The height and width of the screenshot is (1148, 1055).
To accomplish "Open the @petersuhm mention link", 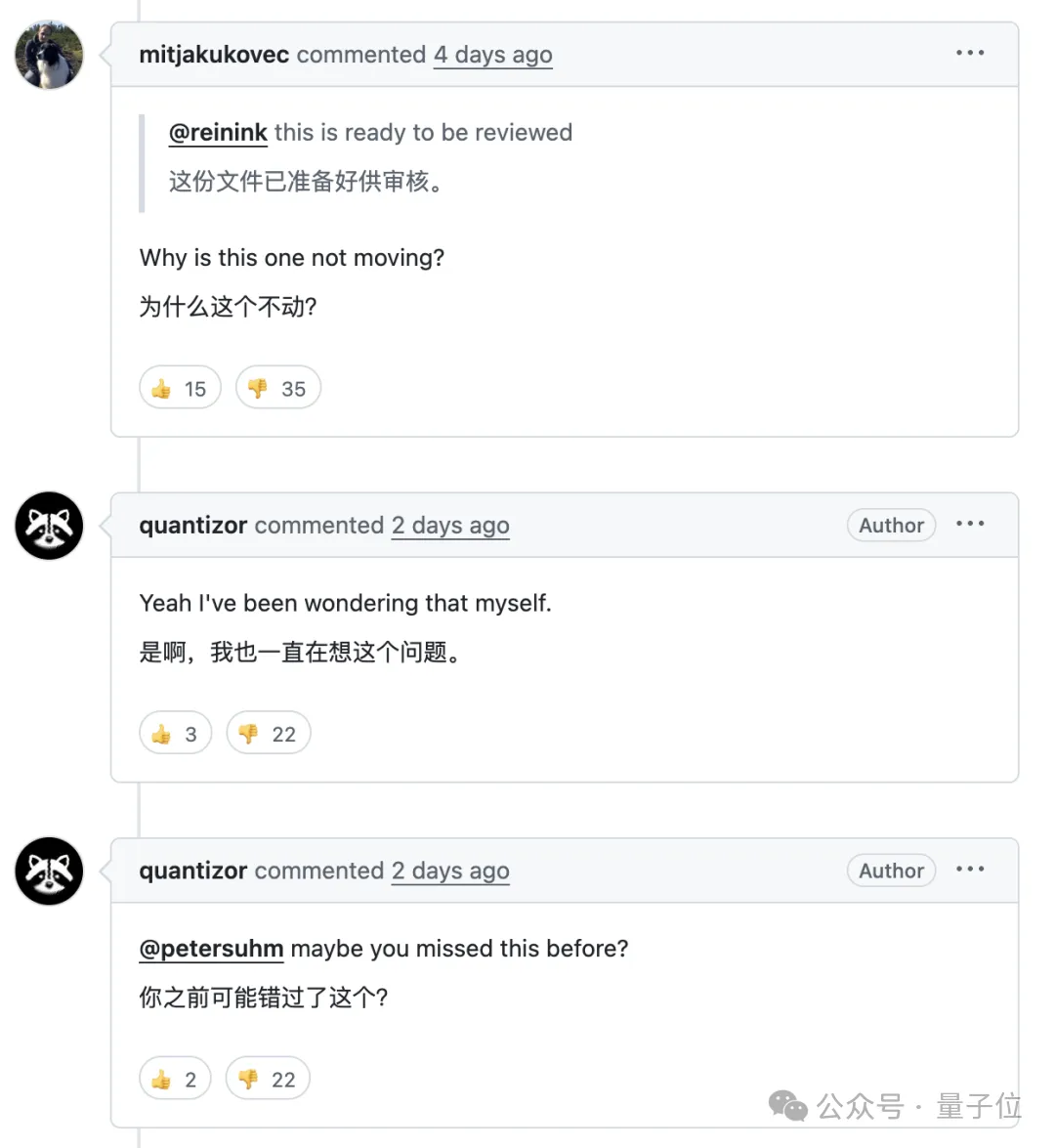I will click(x=211, y=949).
